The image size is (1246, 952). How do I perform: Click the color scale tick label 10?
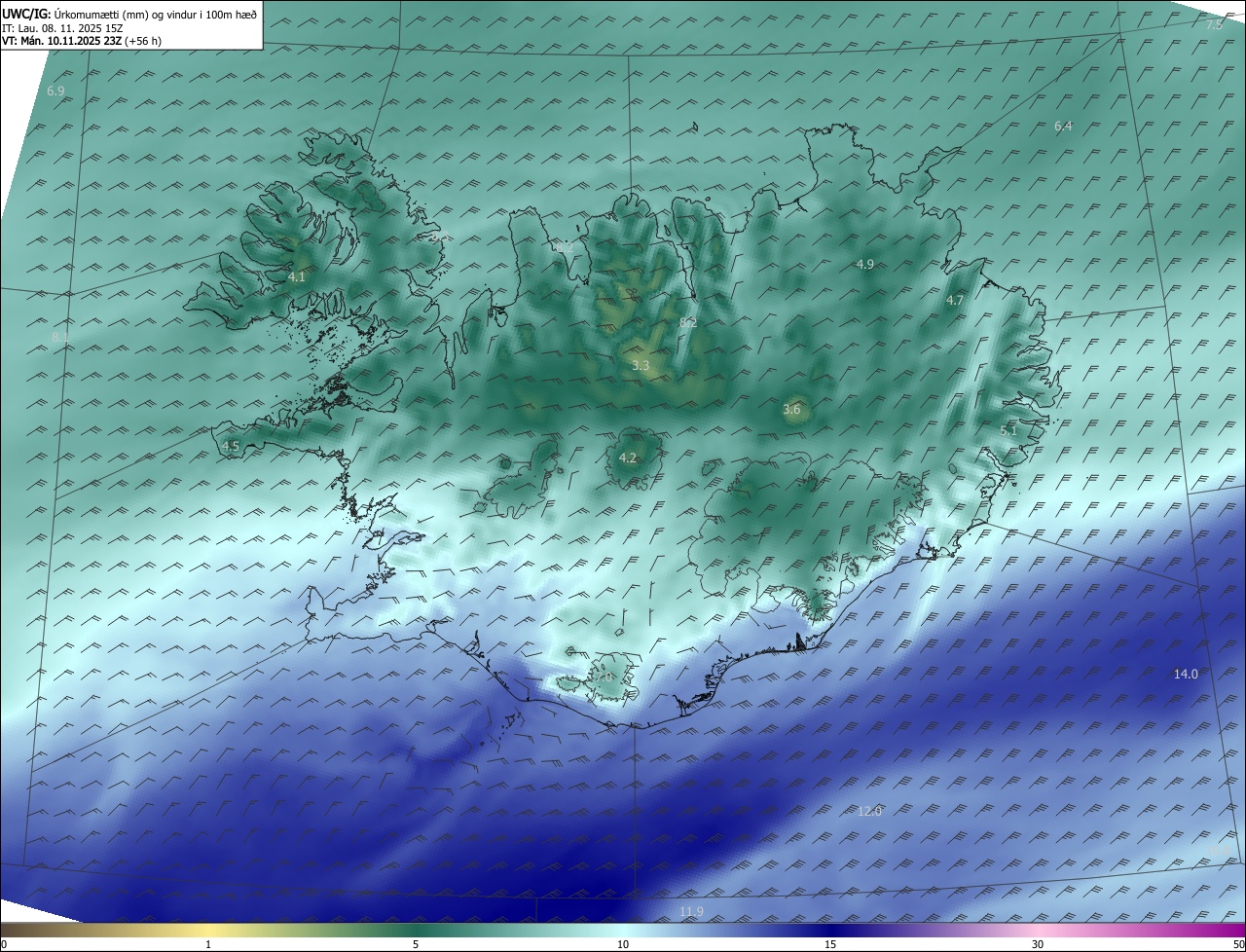click(623, 945)
